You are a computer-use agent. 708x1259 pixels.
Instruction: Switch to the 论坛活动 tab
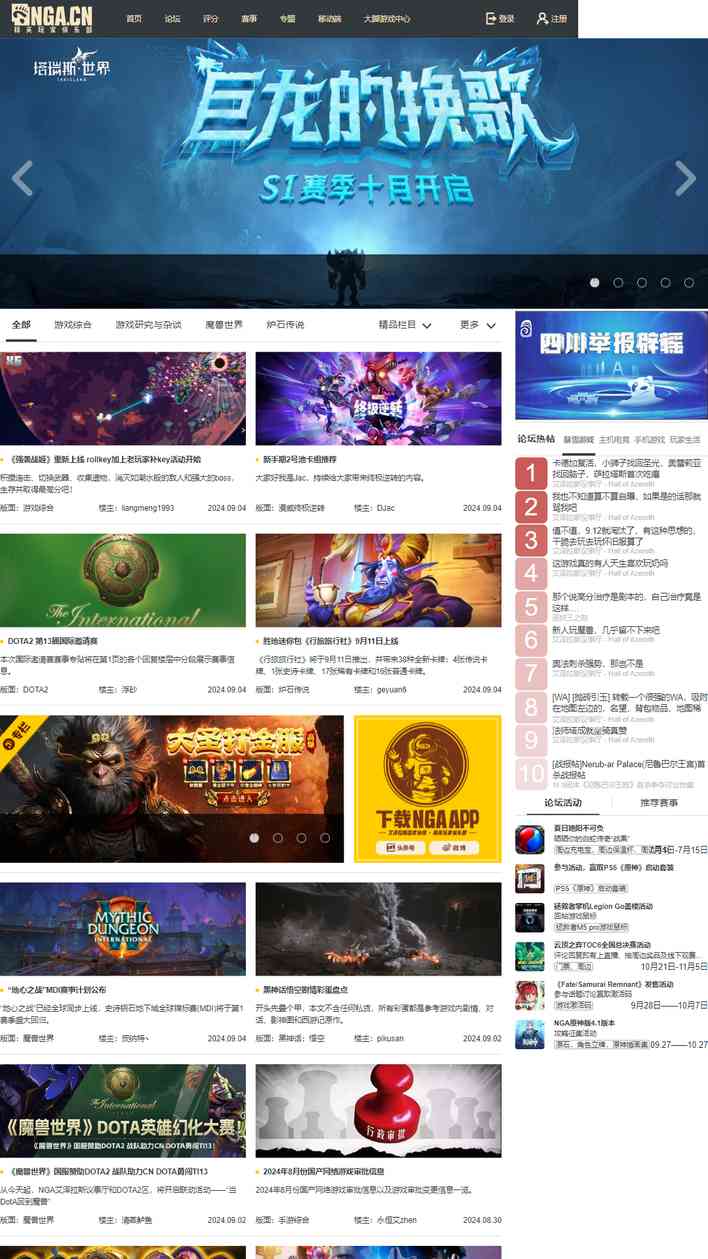(x=563, y=803)
